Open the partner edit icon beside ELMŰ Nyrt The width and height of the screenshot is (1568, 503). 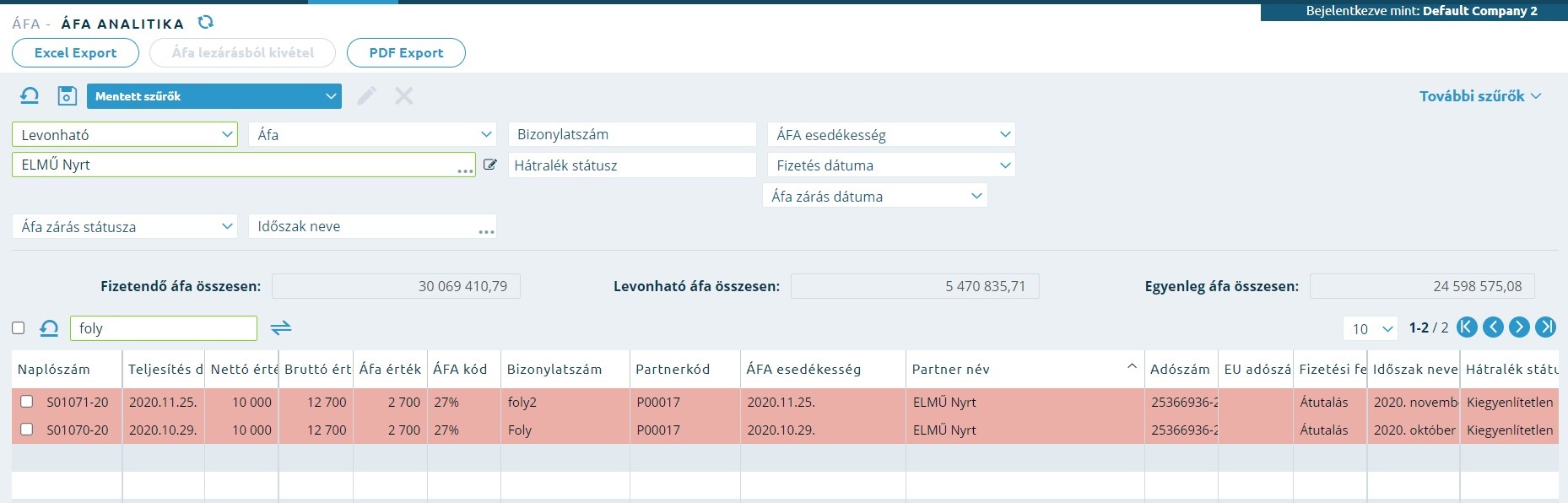point(490,165)
